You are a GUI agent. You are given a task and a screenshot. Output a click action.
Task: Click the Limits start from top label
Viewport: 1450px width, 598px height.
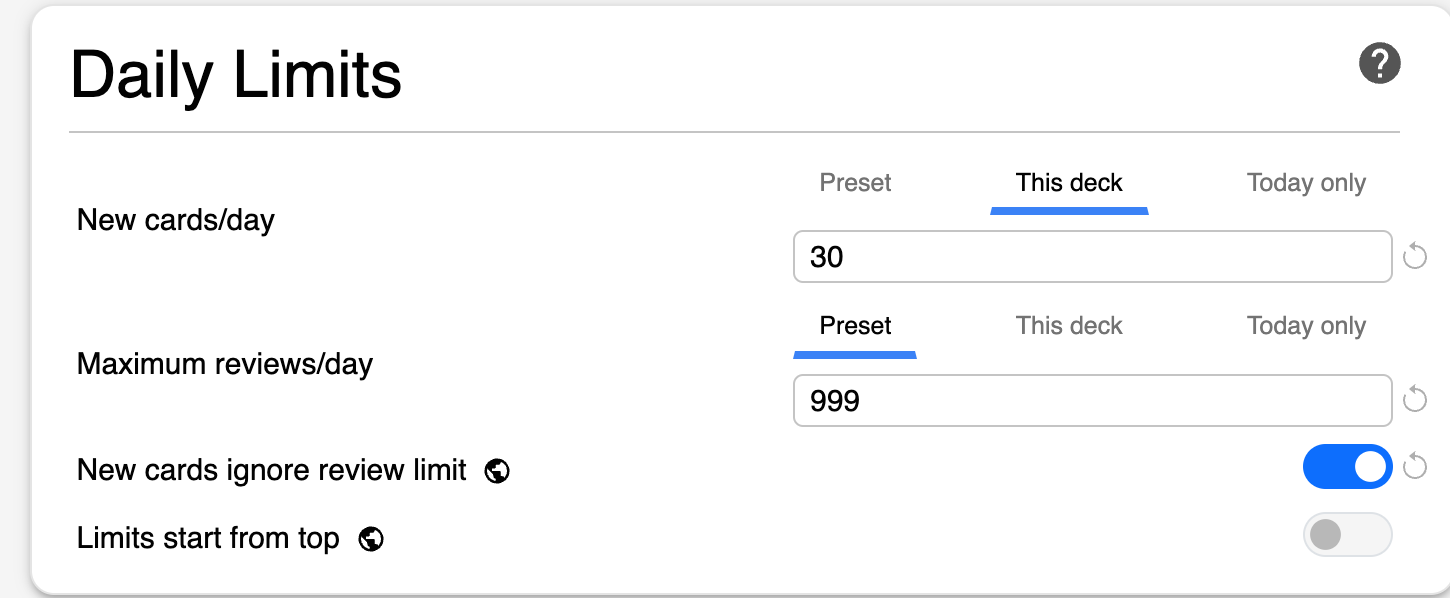pos(208,539)
